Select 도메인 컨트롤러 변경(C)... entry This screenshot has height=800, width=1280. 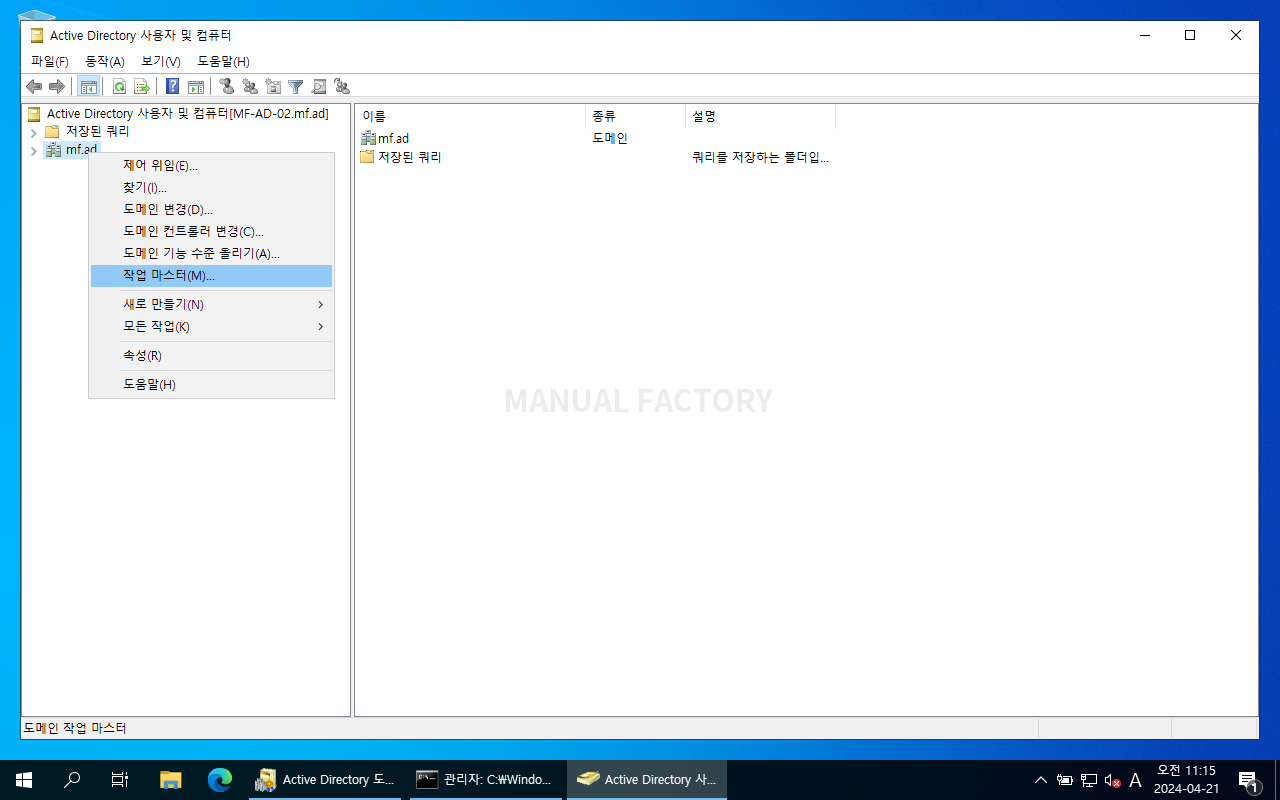pos(211,232)
